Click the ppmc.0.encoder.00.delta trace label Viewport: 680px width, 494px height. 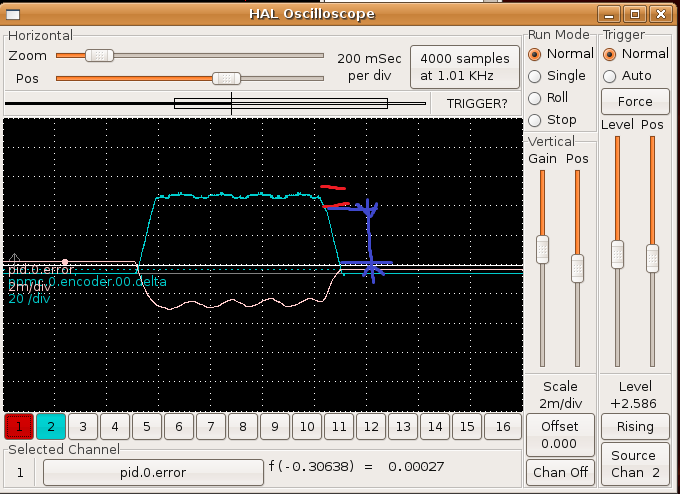click(x=87, y=282)
